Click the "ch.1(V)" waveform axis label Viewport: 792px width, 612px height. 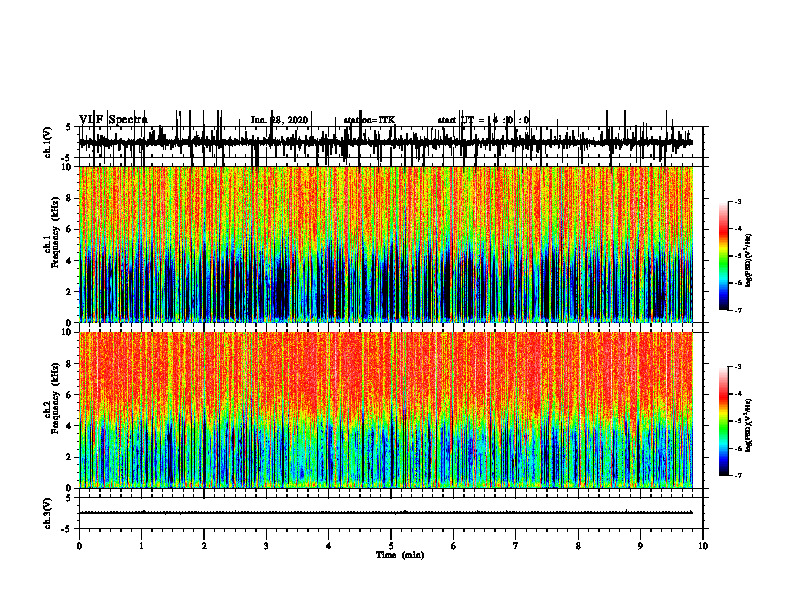click(x=47, y=142)
